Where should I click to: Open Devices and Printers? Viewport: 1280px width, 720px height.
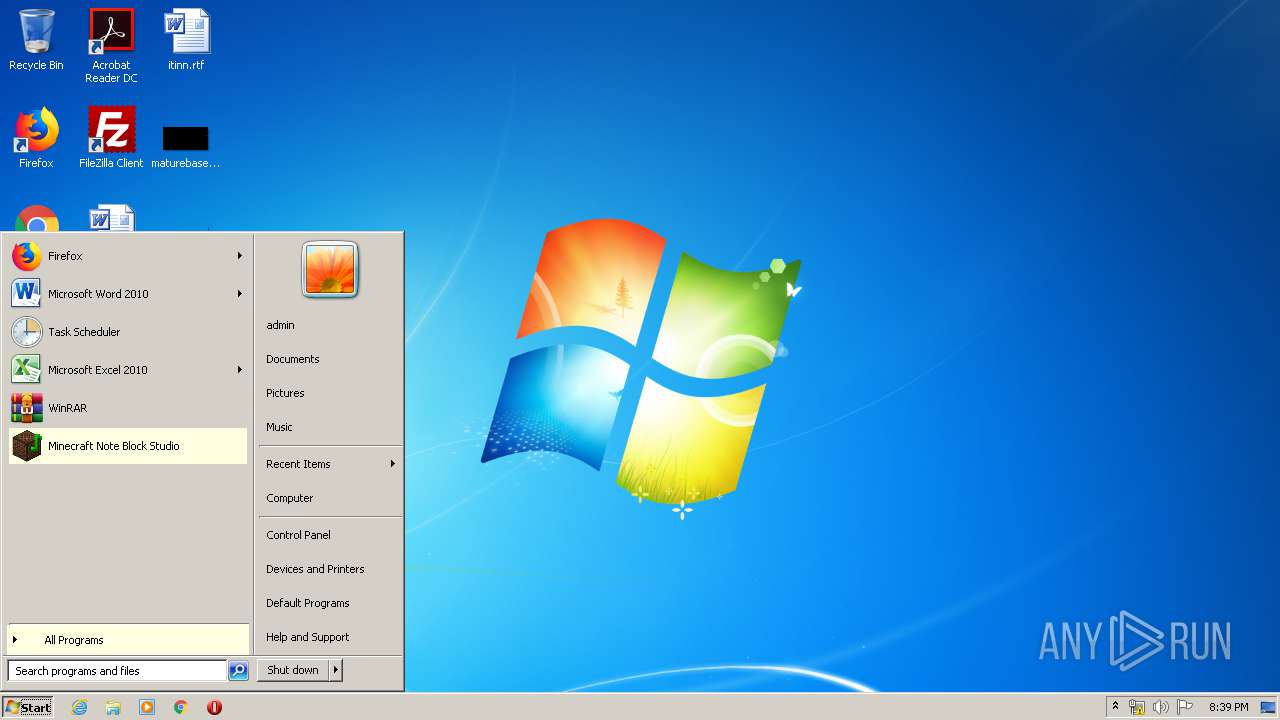pyautogui.click(x=315, y=569)
